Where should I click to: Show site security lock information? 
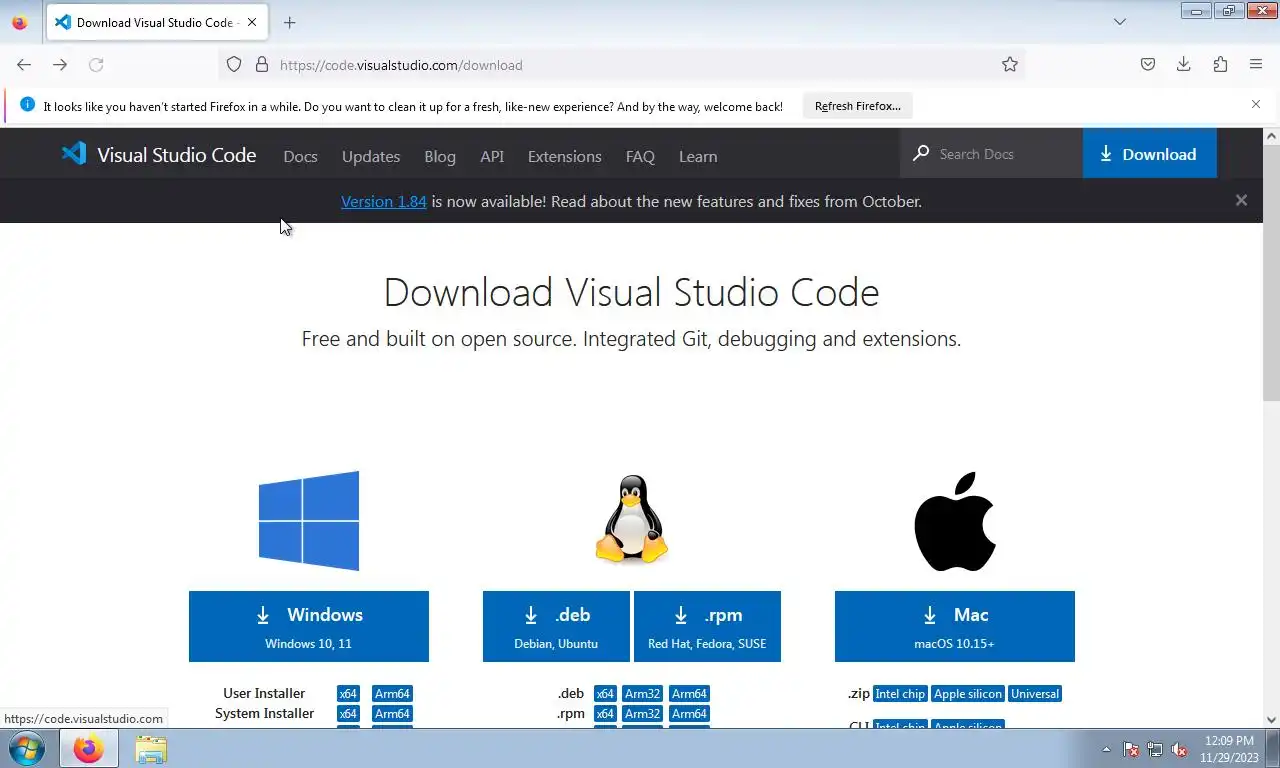tap(262, 65)
